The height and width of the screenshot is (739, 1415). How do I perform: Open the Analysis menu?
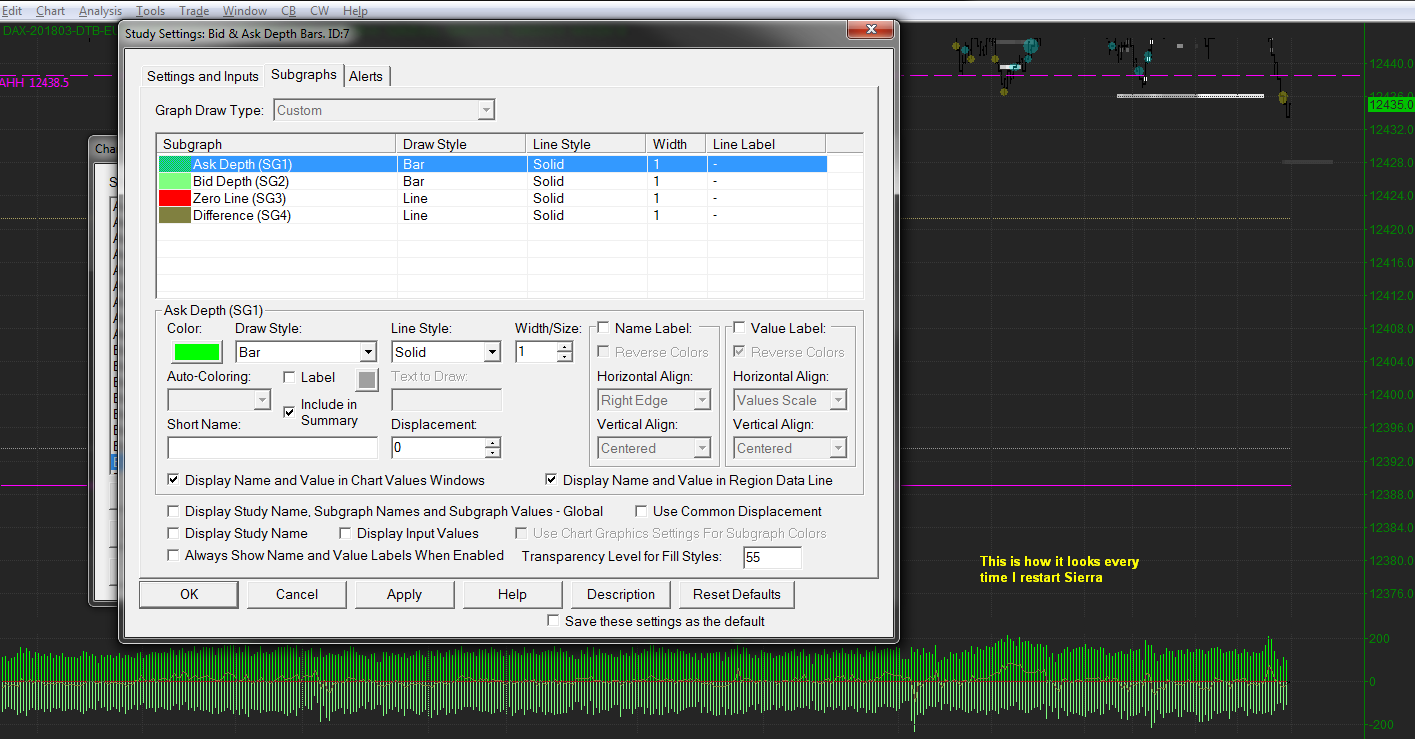pos(100,11)
